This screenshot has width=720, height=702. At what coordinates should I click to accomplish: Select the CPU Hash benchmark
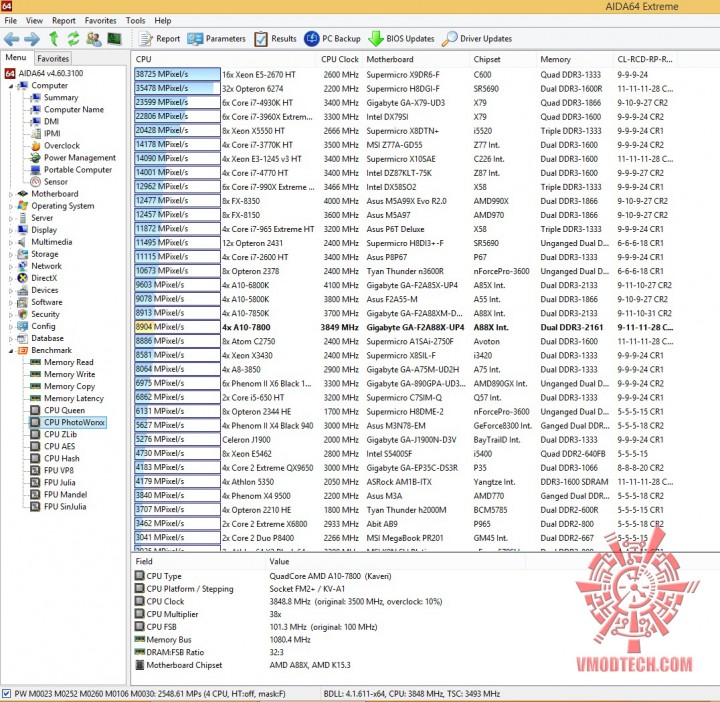pyautogui.click(x=55, y=458)
